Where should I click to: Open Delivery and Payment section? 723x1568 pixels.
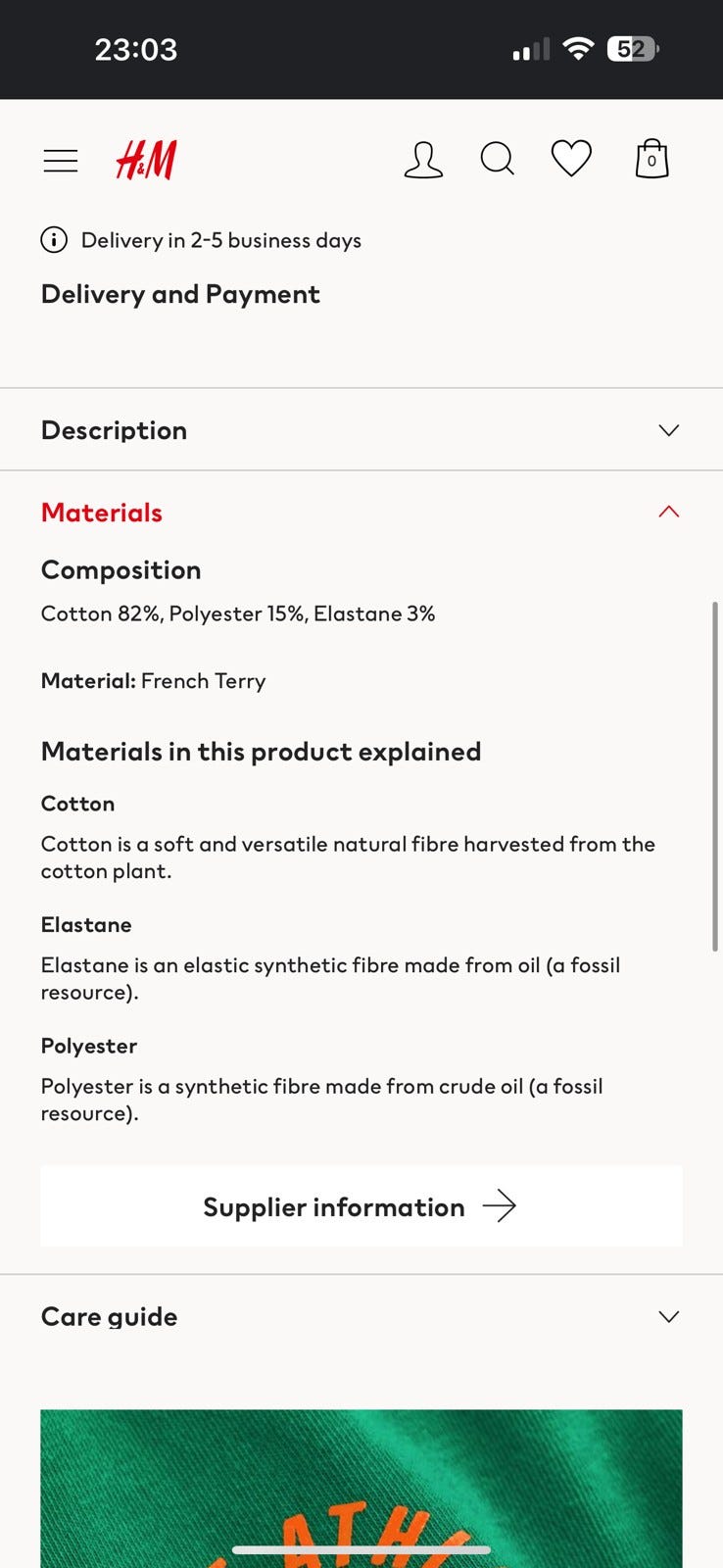[x=180, y=294]
